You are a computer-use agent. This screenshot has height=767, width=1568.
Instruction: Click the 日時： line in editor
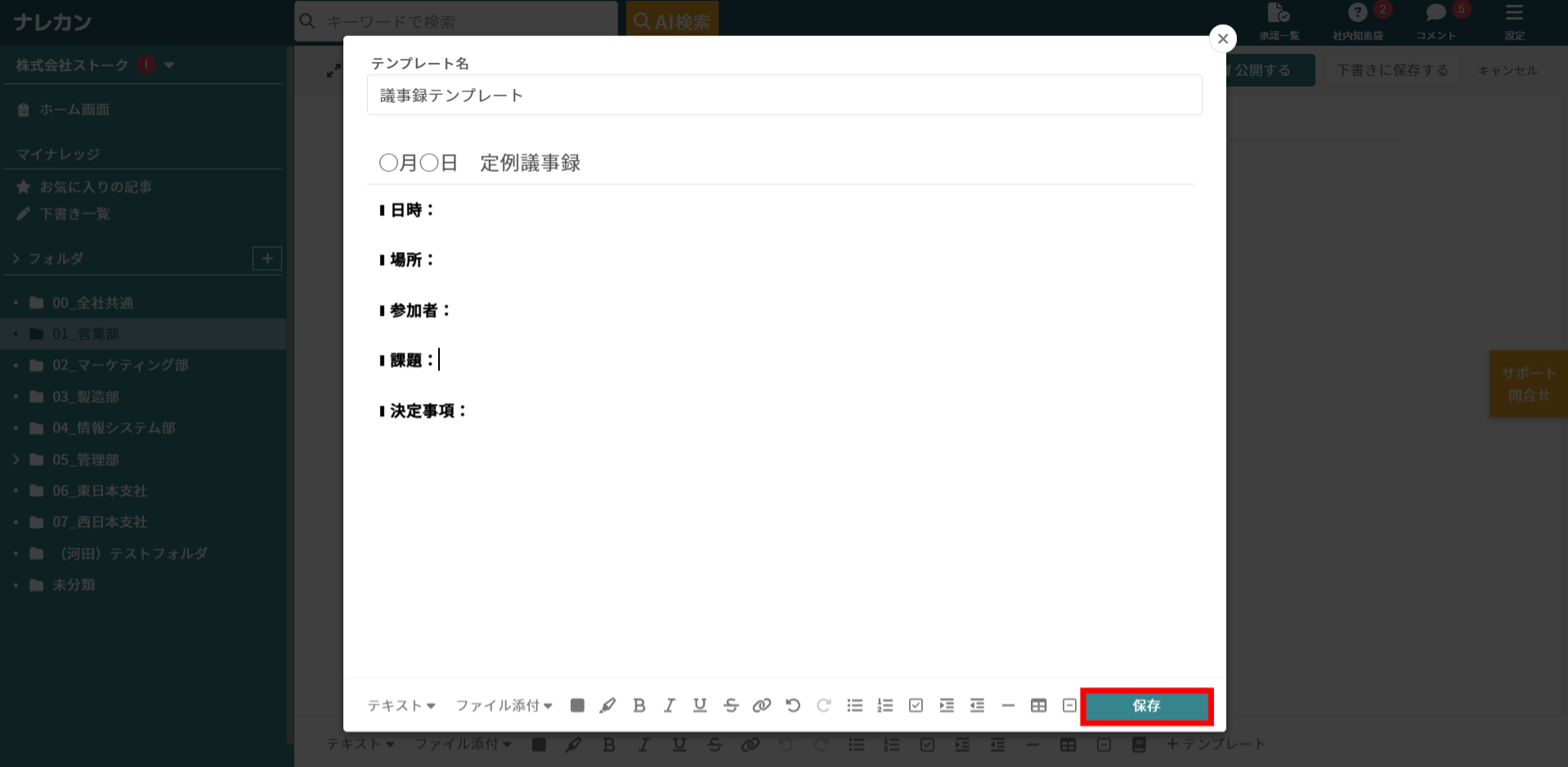coord(406,210)
